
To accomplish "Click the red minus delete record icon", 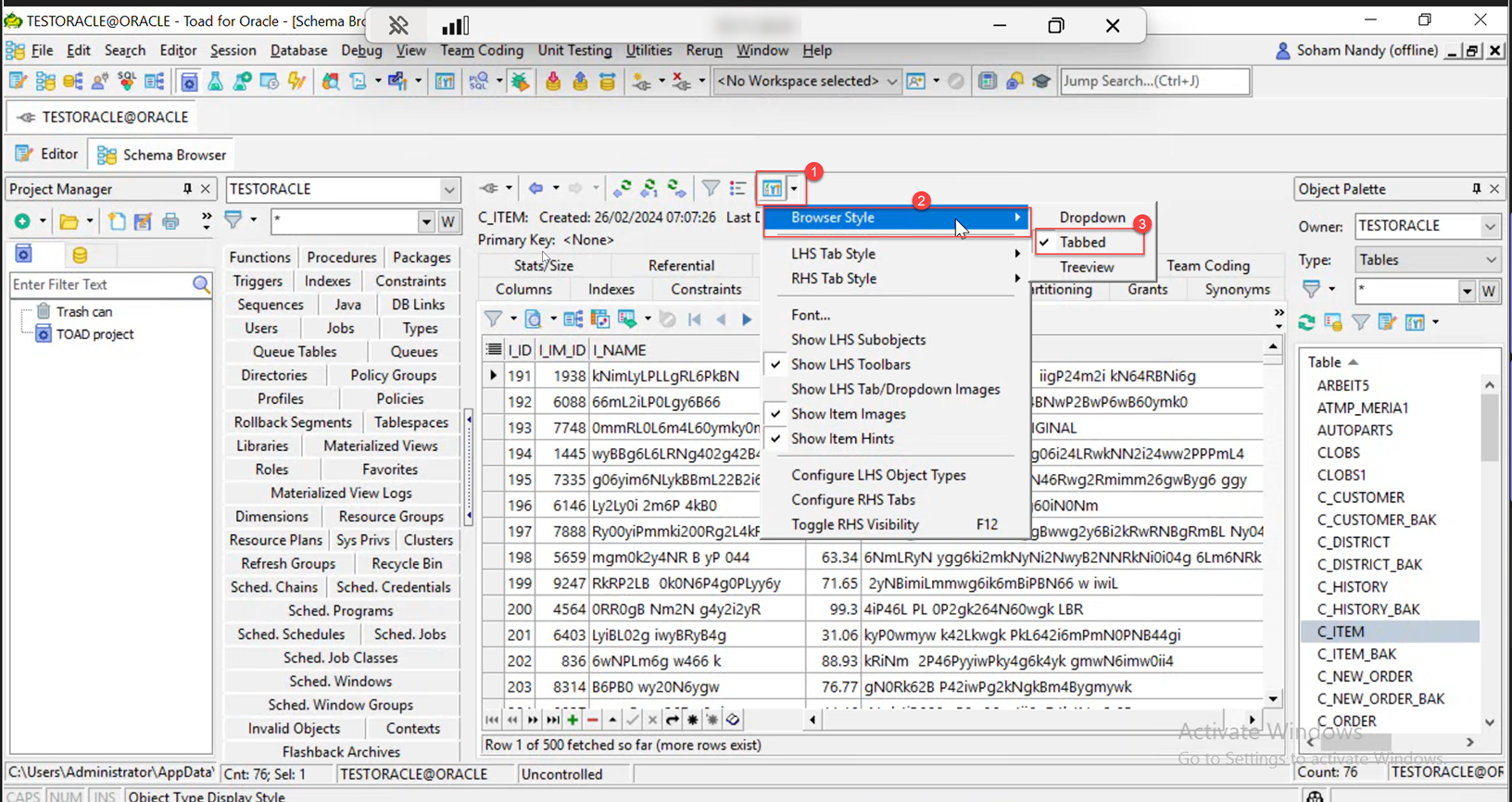I will (592, 720).
